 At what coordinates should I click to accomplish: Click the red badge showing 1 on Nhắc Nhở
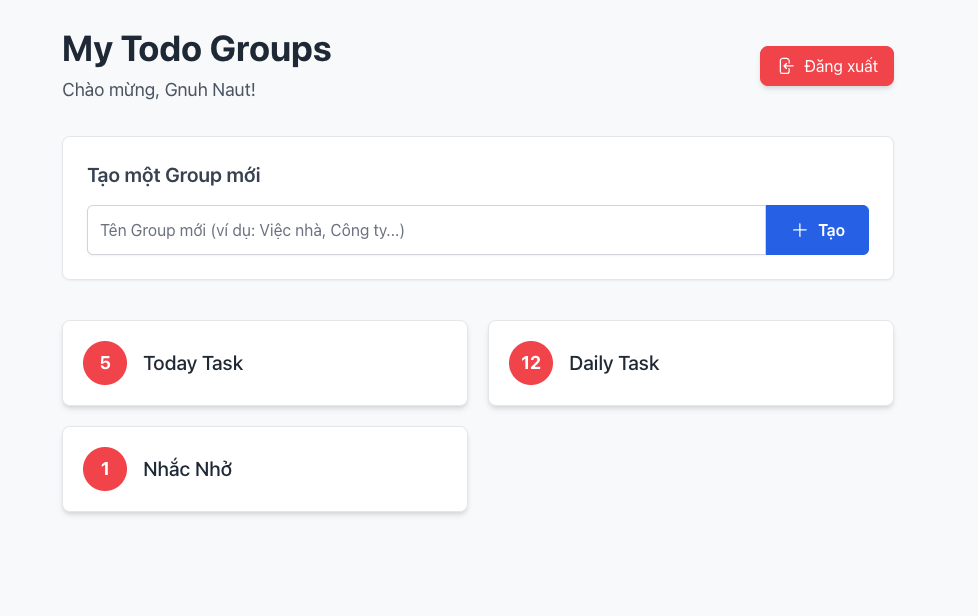104,469
